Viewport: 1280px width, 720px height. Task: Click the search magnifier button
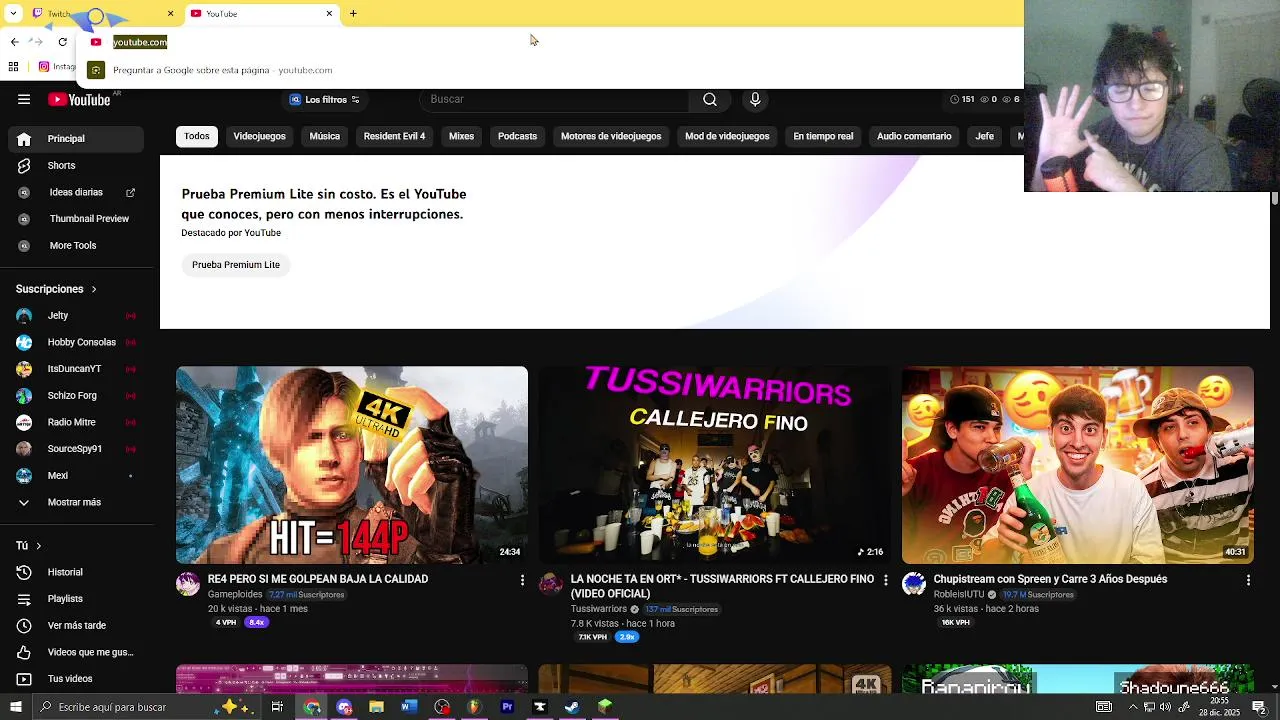pyautogui.click(x=710, y=99)
